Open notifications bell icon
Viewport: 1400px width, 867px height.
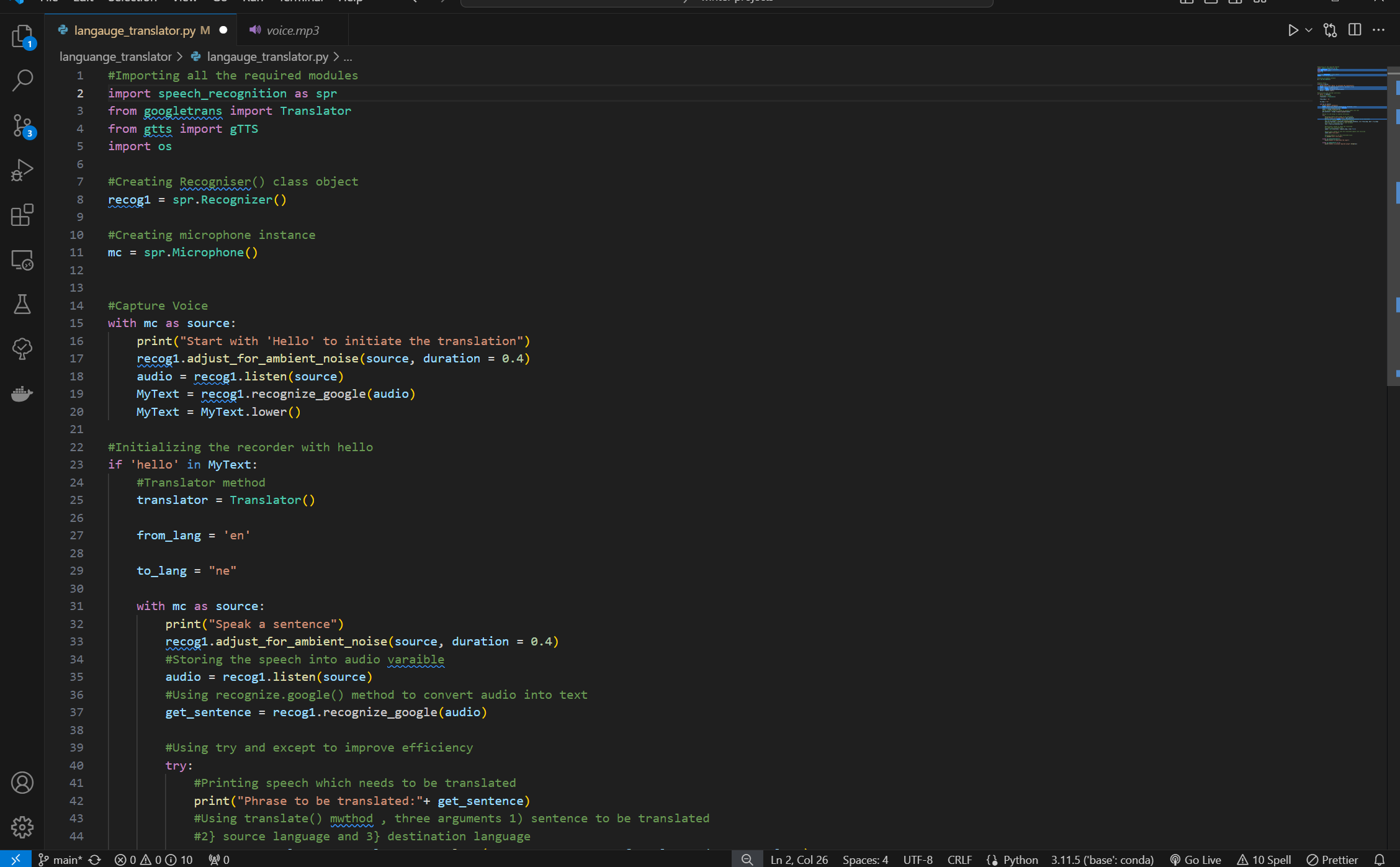(1379, 860)
